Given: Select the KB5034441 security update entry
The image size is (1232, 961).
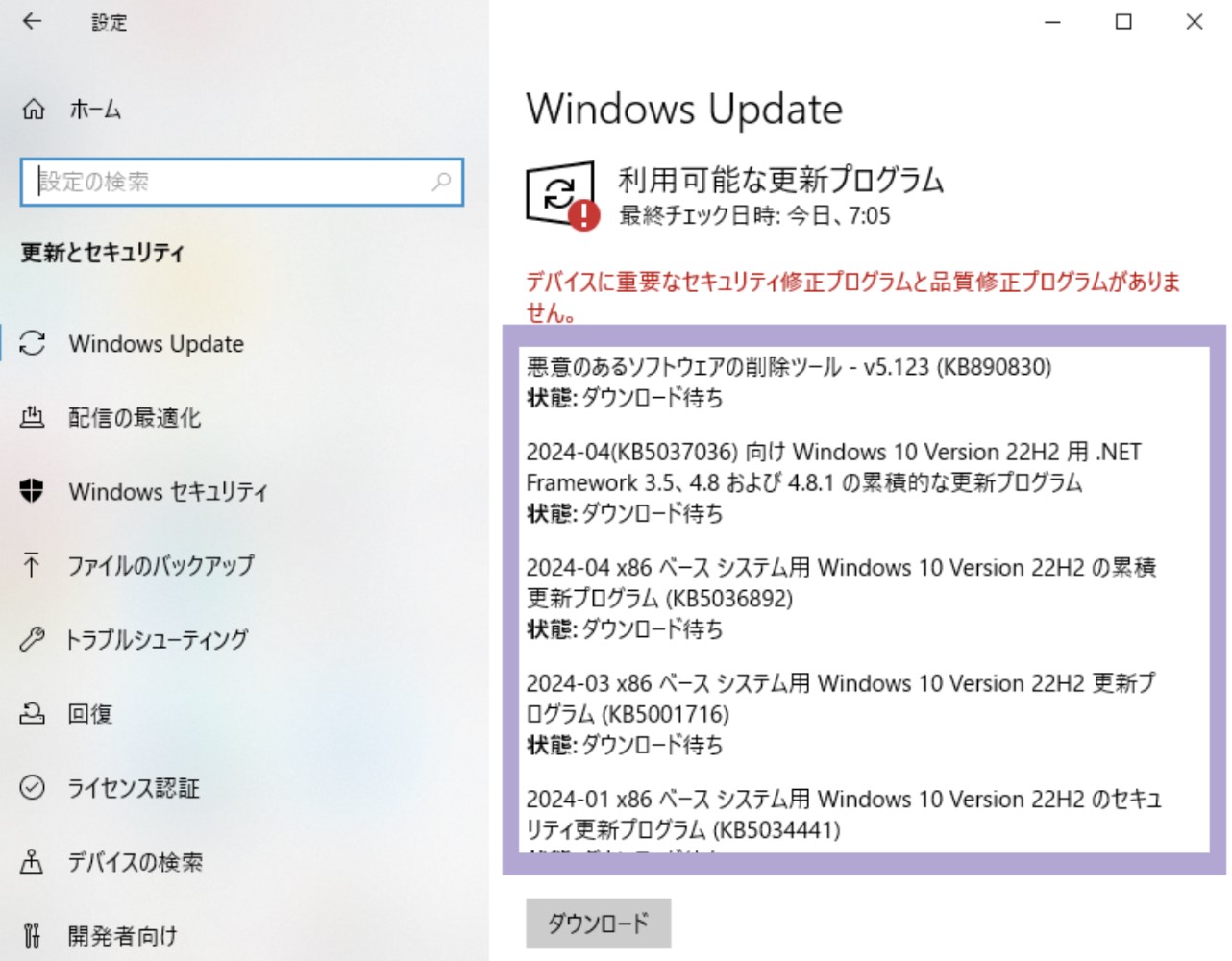Looking at the screenshot, I should coord(844,814).
